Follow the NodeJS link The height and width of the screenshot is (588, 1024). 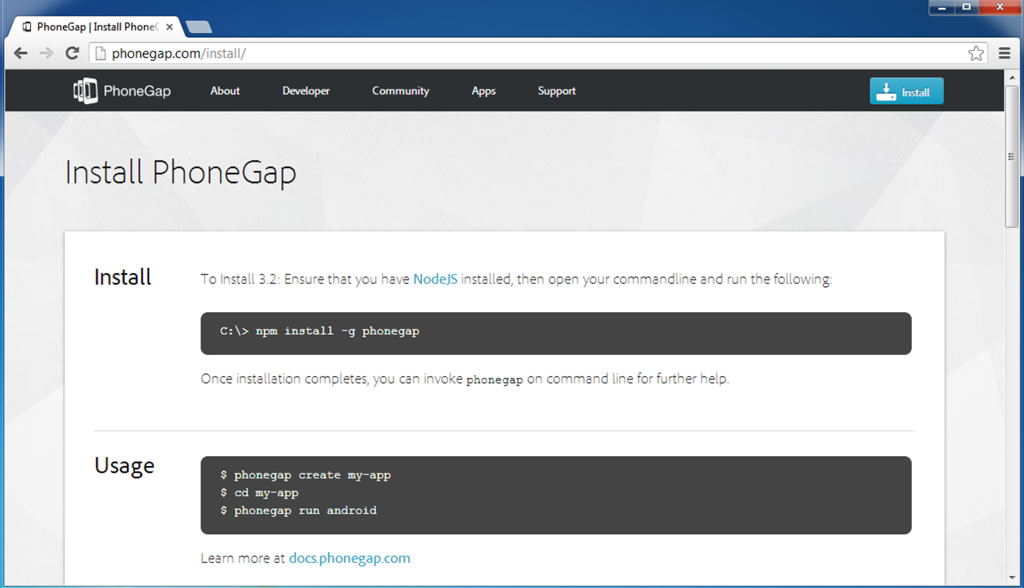pos(435,279)
